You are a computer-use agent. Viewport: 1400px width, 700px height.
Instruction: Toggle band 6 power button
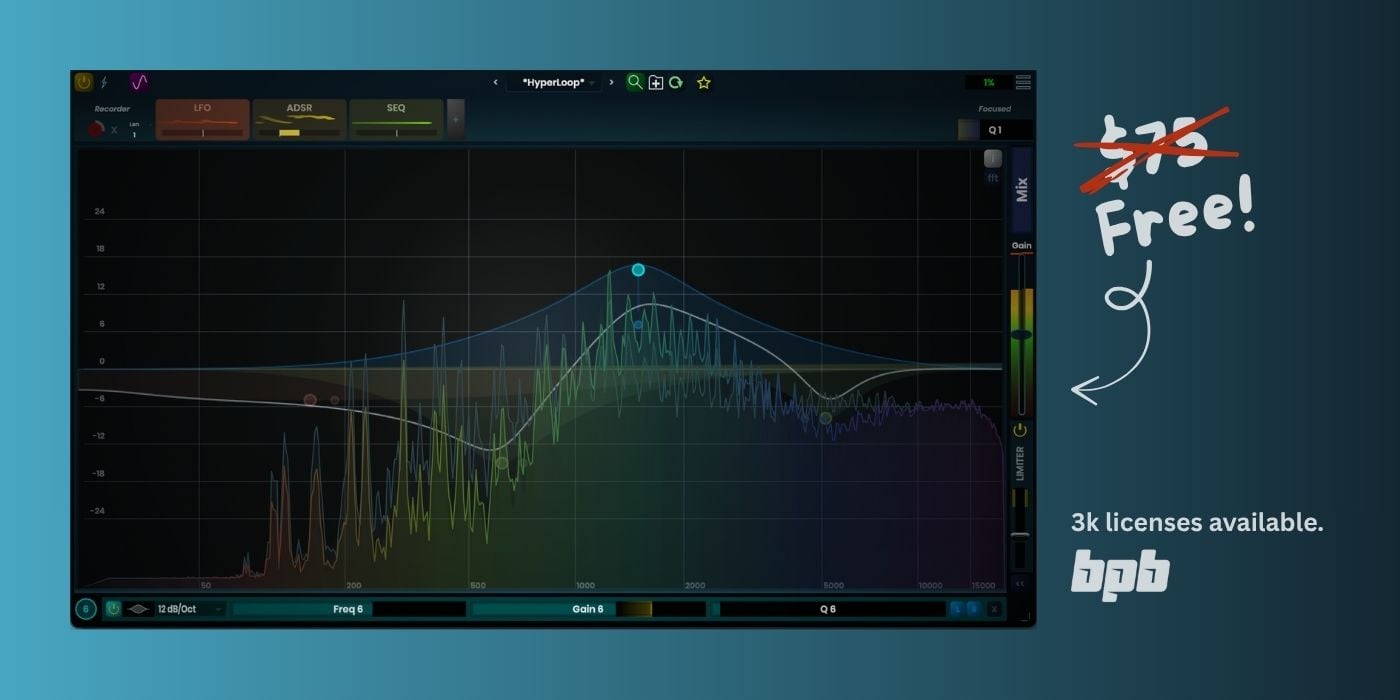113,609
